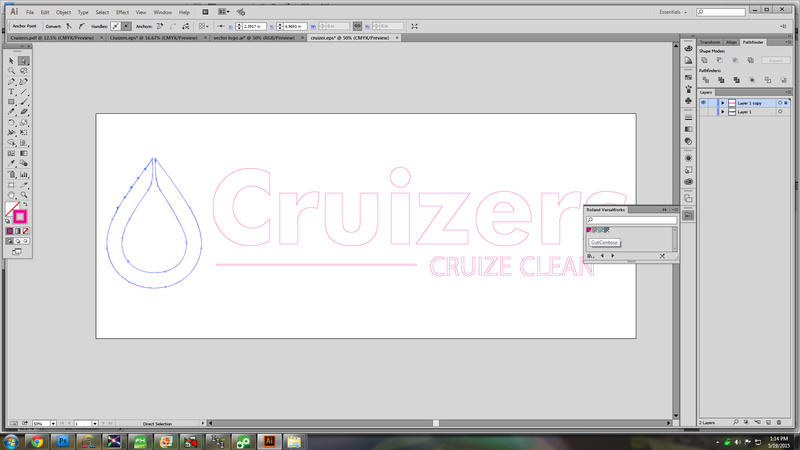The image size is (800, 450).
Task: Select the Column Graph tool
Action: [23, 174]
